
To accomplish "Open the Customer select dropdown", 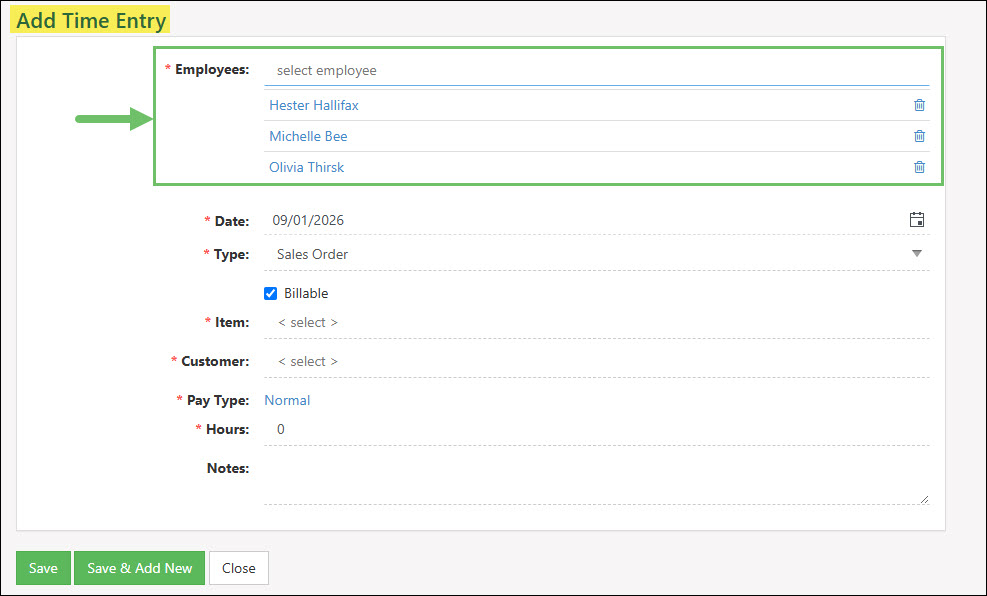I will click(x=596, y=361).
